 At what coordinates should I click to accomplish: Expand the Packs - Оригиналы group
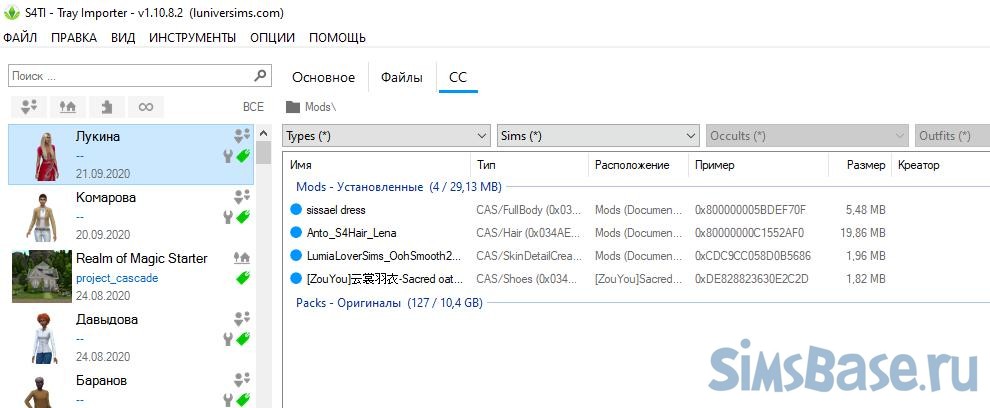click(389, 301)
